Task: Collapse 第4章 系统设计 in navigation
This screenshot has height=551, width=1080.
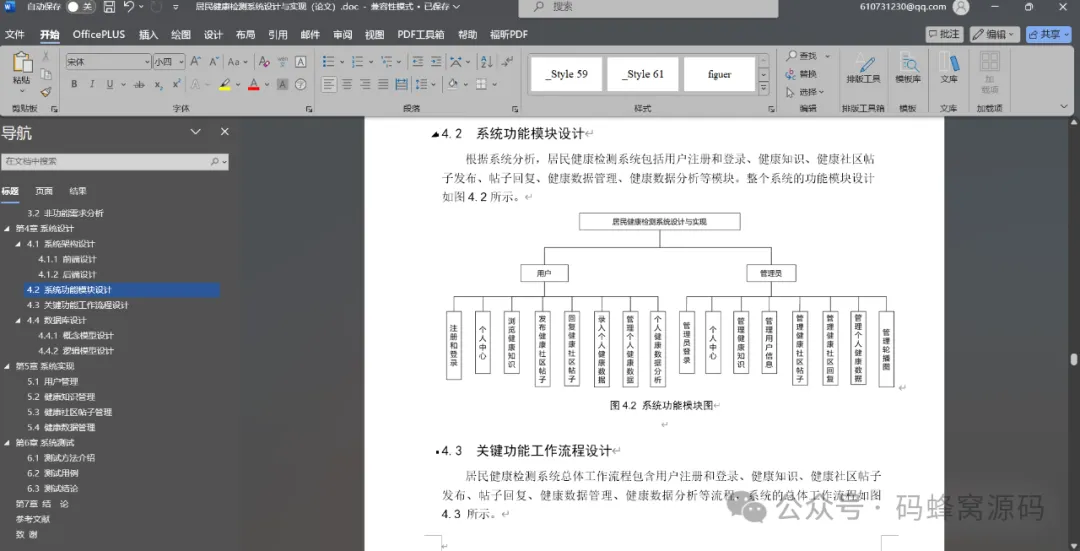Action: pos(8,229)
